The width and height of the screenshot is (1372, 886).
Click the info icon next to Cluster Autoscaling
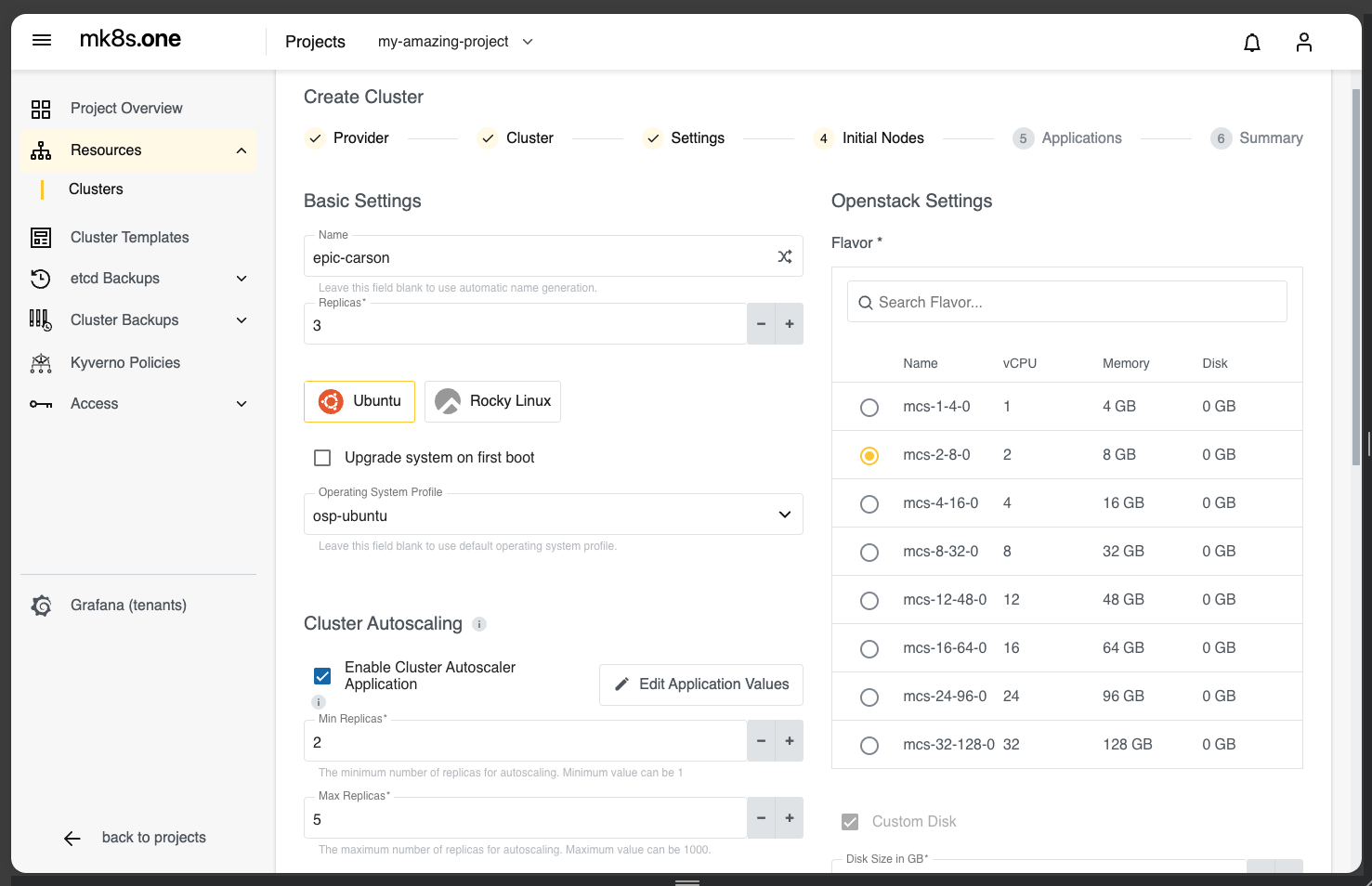pos(479,624)
